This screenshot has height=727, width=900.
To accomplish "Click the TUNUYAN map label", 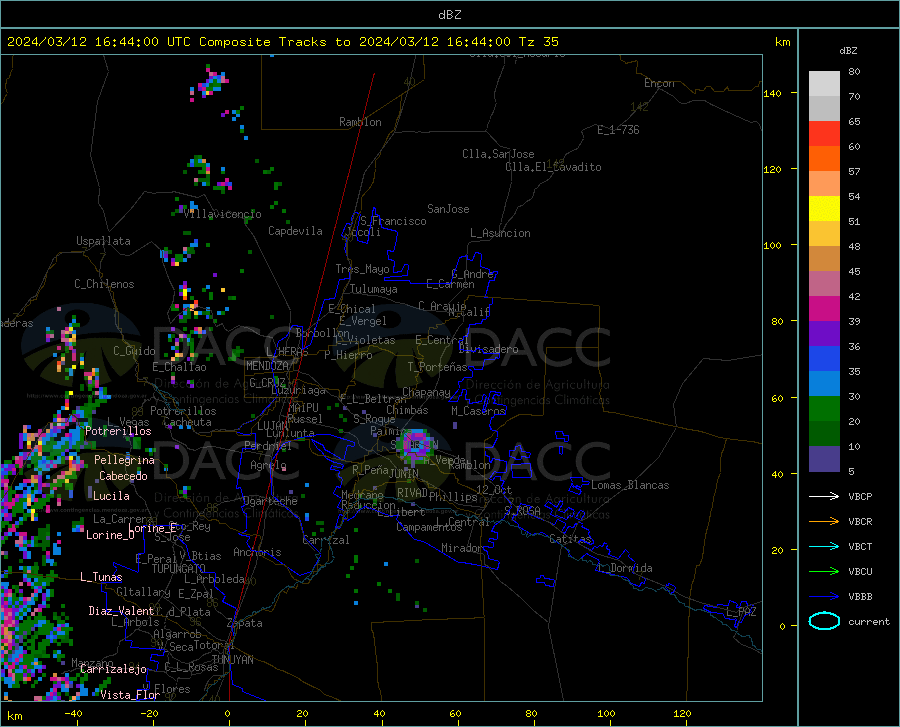I will tap(232, 660).
